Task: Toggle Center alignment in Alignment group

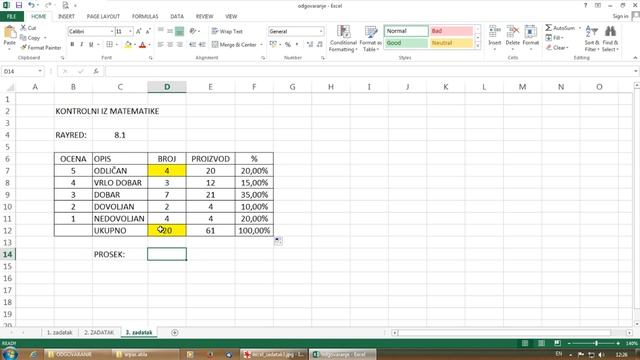Action: pos(170,44)
